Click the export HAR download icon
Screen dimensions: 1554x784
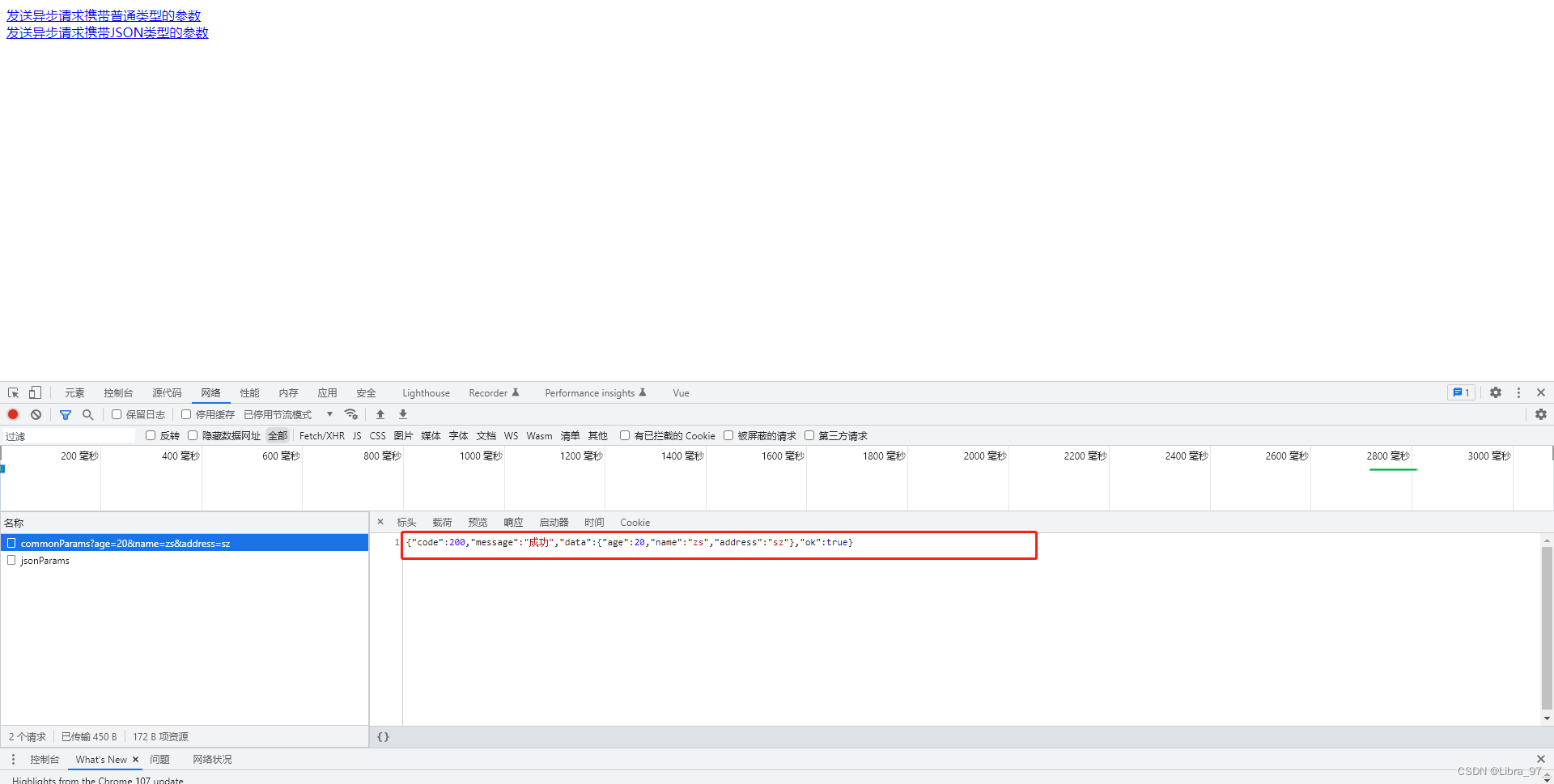tap(403, 414)
